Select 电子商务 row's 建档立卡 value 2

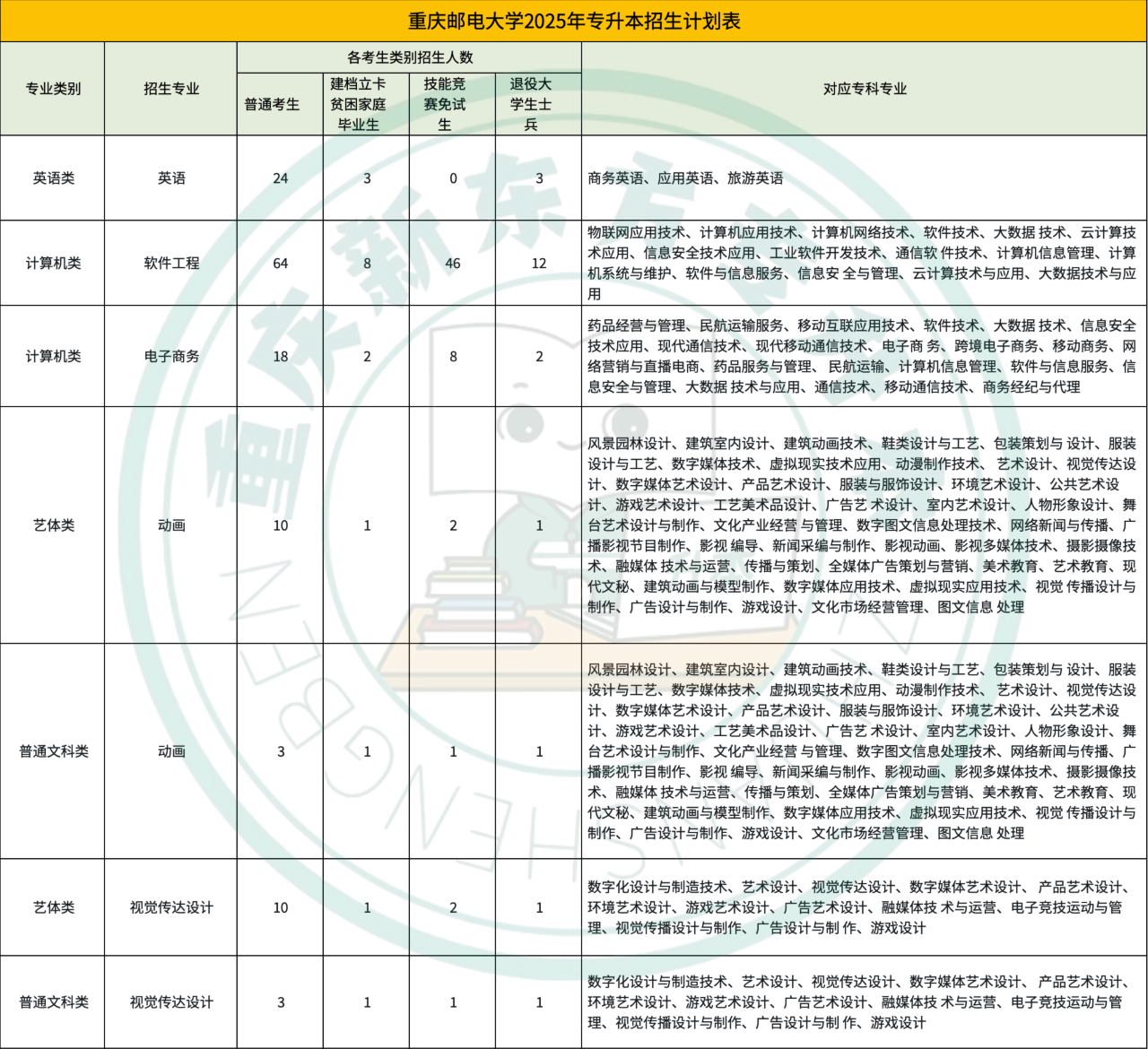[367, 357]
